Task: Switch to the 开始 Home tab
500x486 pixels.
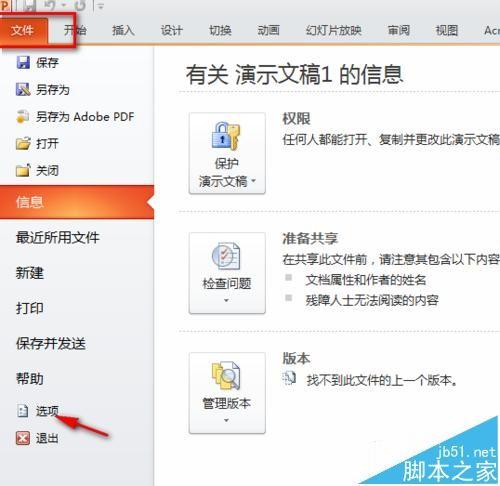Action: (x=75, y=31)
